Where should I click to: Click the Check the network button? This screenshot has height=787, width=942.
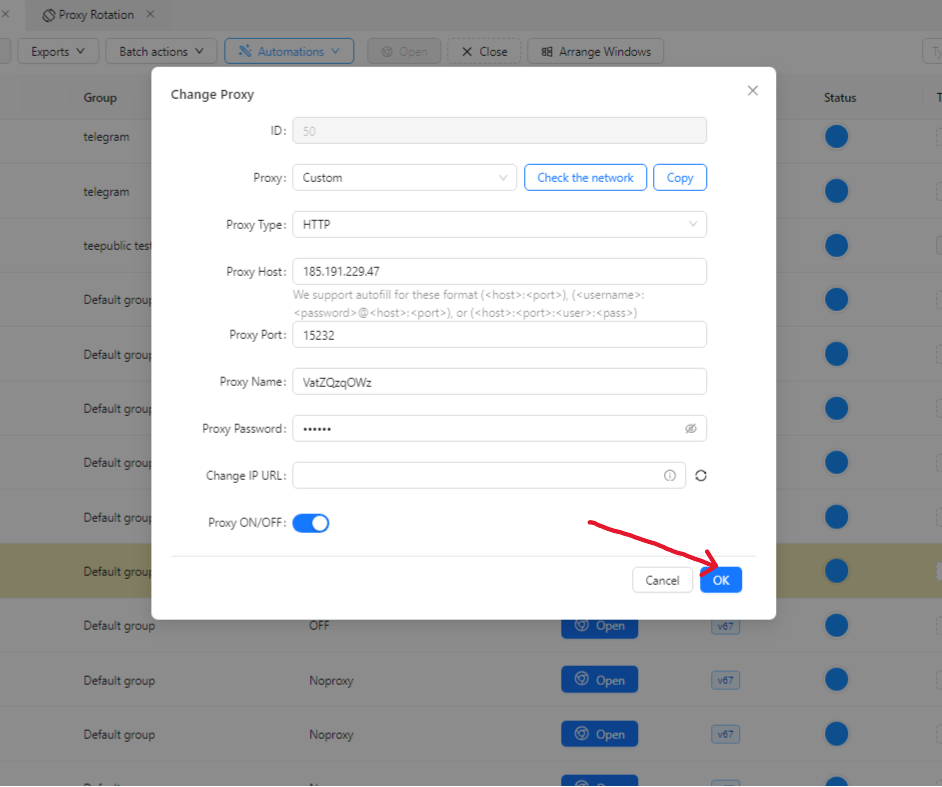click(x=585, y=177)
